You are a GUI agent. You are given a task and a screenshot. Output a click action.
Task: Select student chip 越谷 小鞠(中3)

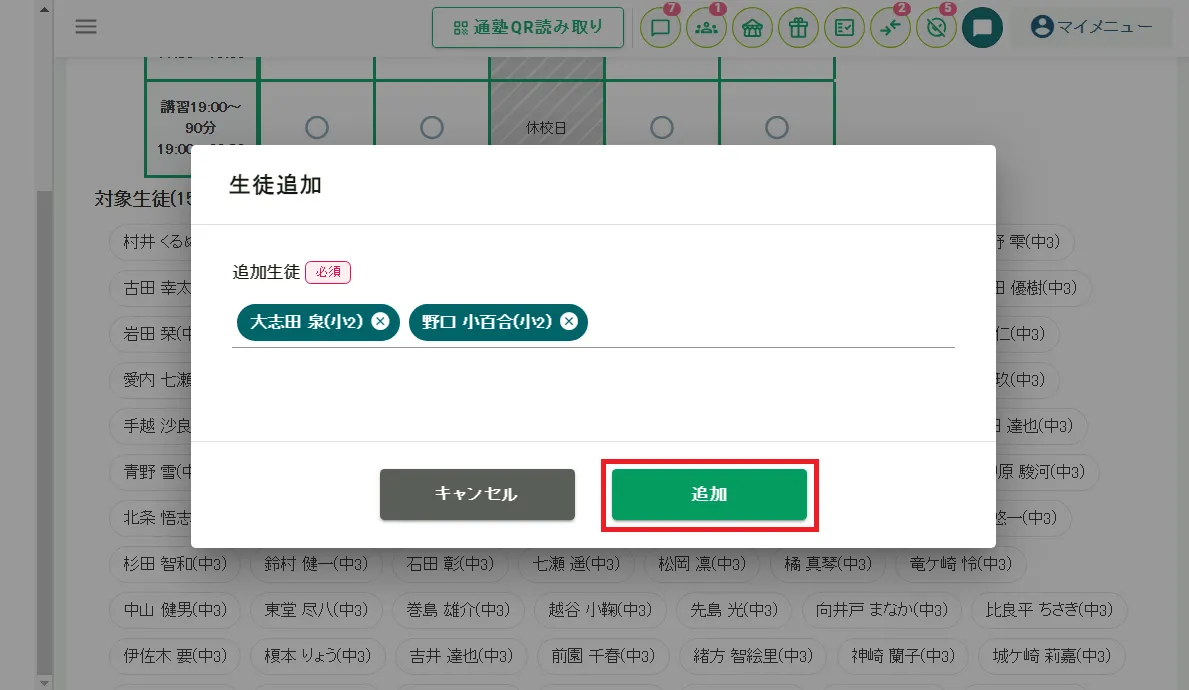(600, 610)
